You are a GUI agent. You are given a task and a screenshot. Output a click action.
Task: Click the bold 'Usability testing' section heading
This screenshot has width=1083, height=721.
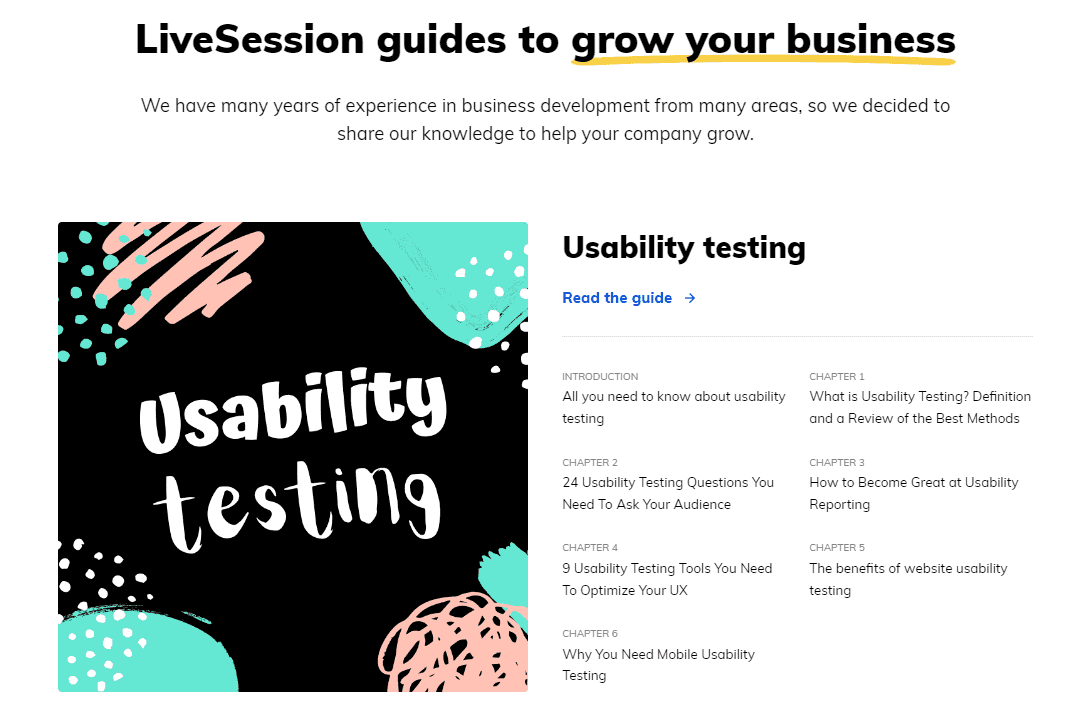[x=684, y=248]
